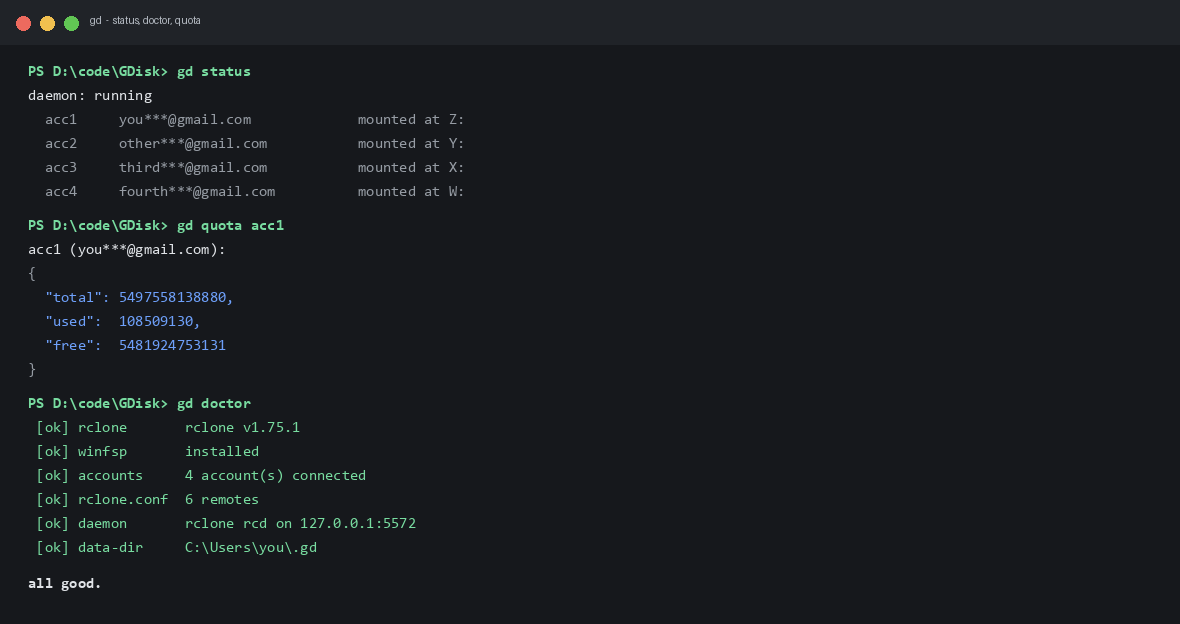The height and width of the screenshot is (624, 1180).
Task: Click the closing curly brace of the JSON
Action: pyautogui.click(x=32, y=370)
